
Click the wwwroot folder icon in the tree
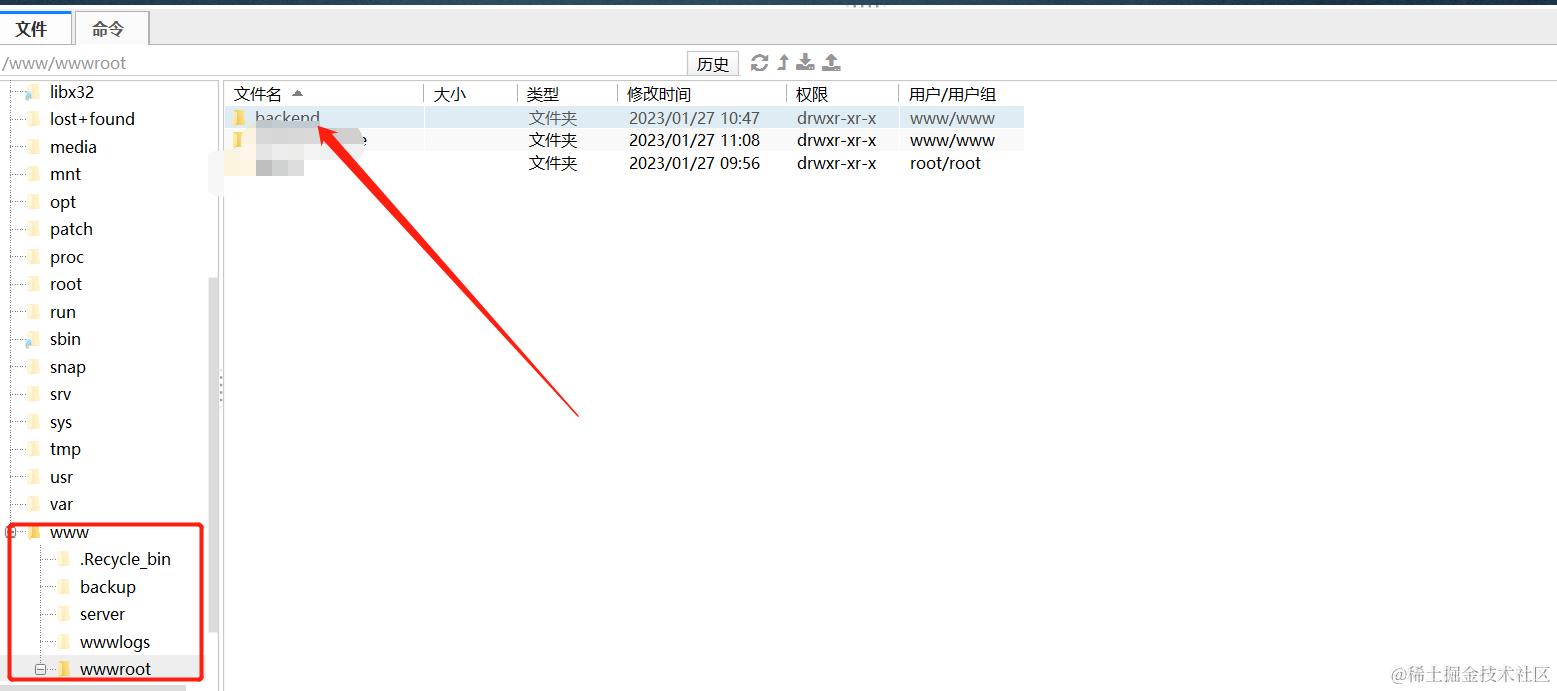pyautogui.click(x=64, y=669)
